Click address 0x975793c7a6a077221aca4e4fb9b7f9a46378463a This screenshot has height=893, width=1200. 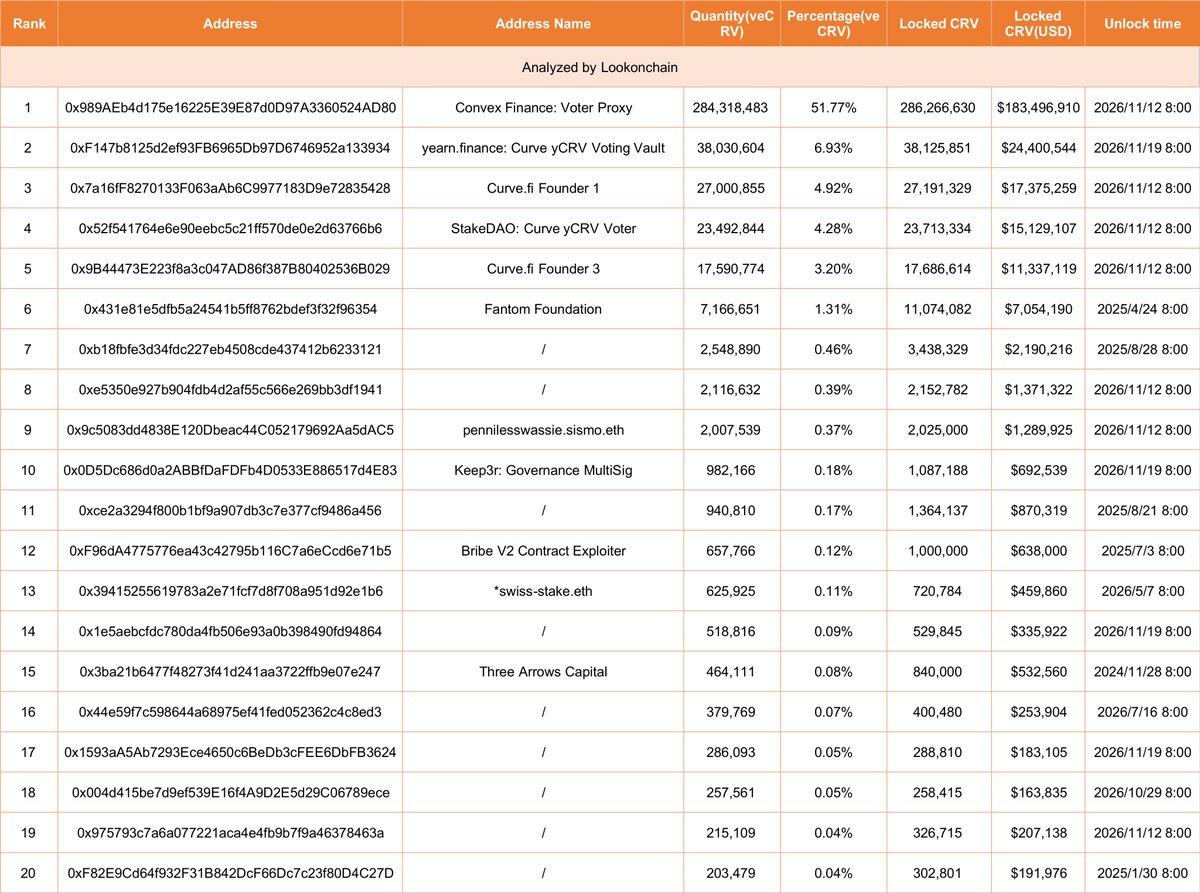pyautogui.click(x=230, y=832)
